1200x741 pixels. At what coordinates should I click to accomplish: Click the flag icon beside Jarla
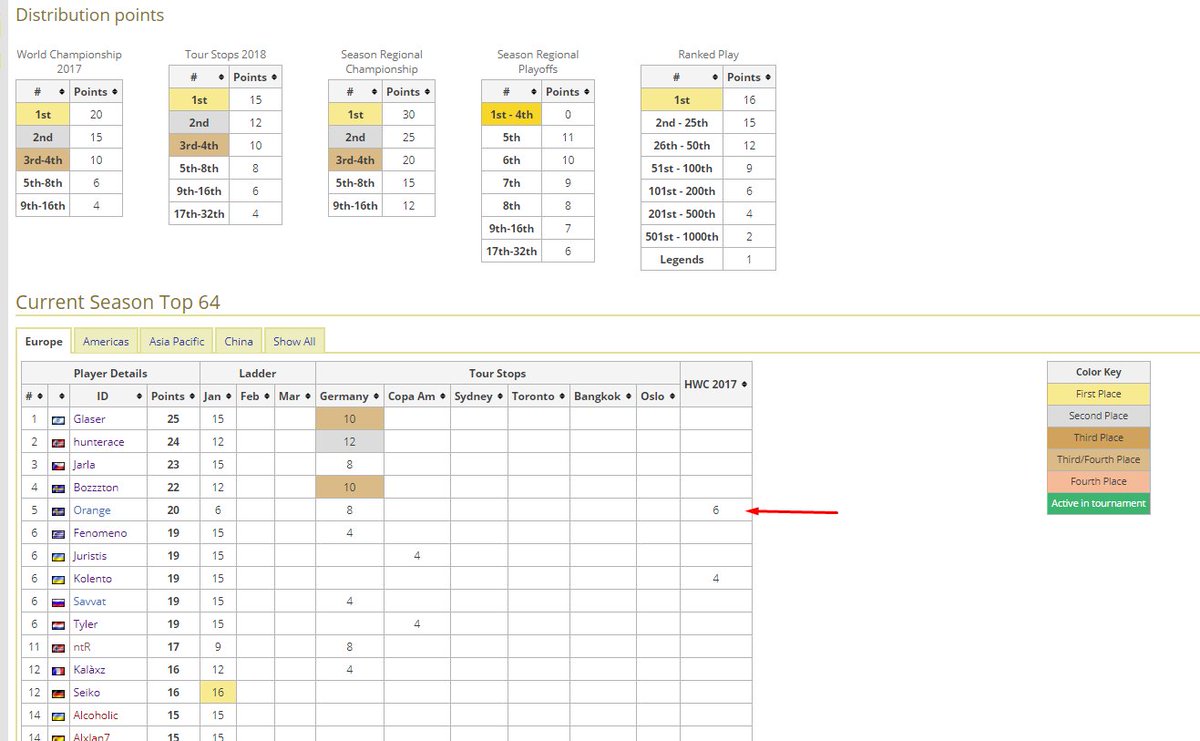click(58, 465)
